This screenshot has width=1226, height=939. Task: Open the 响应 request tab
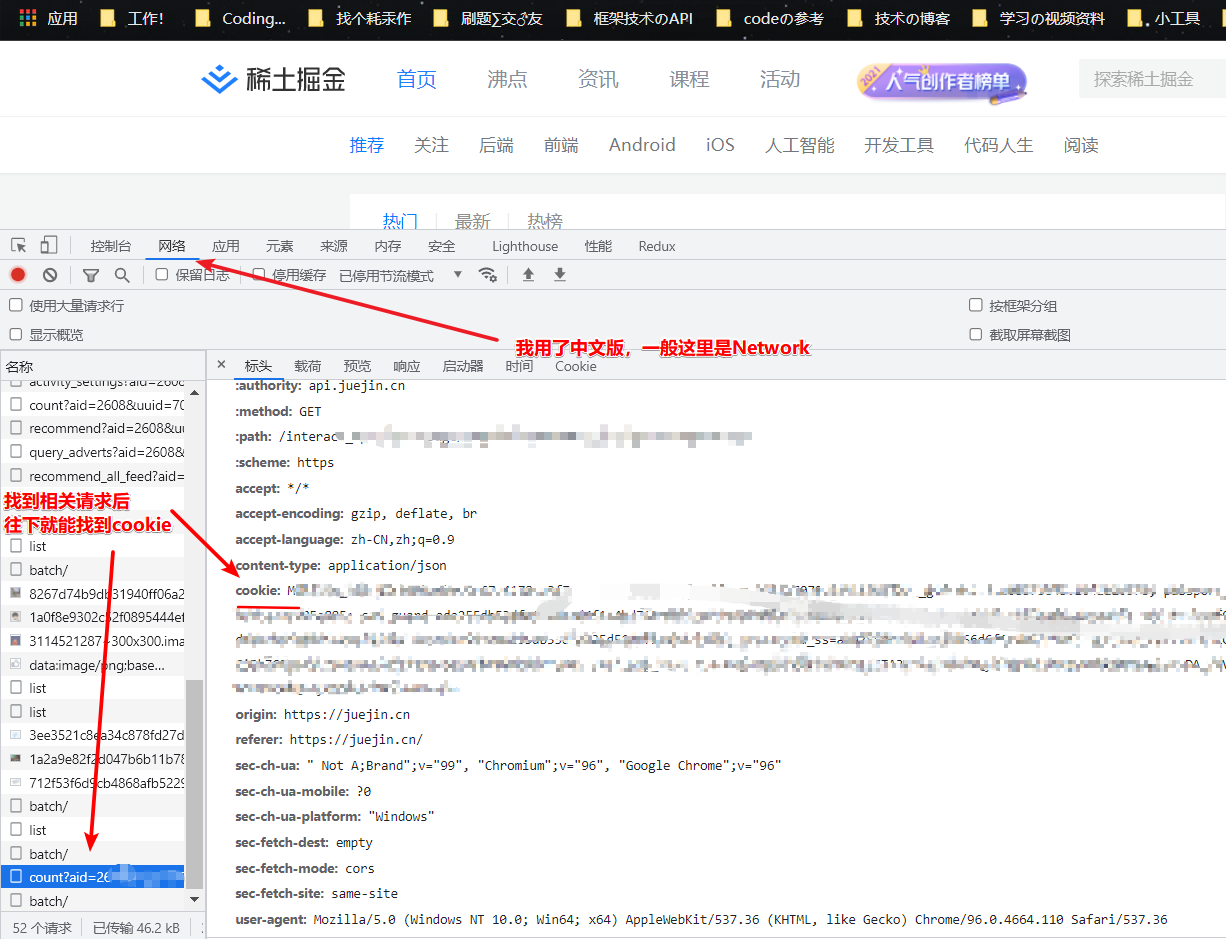click(407, 366)
